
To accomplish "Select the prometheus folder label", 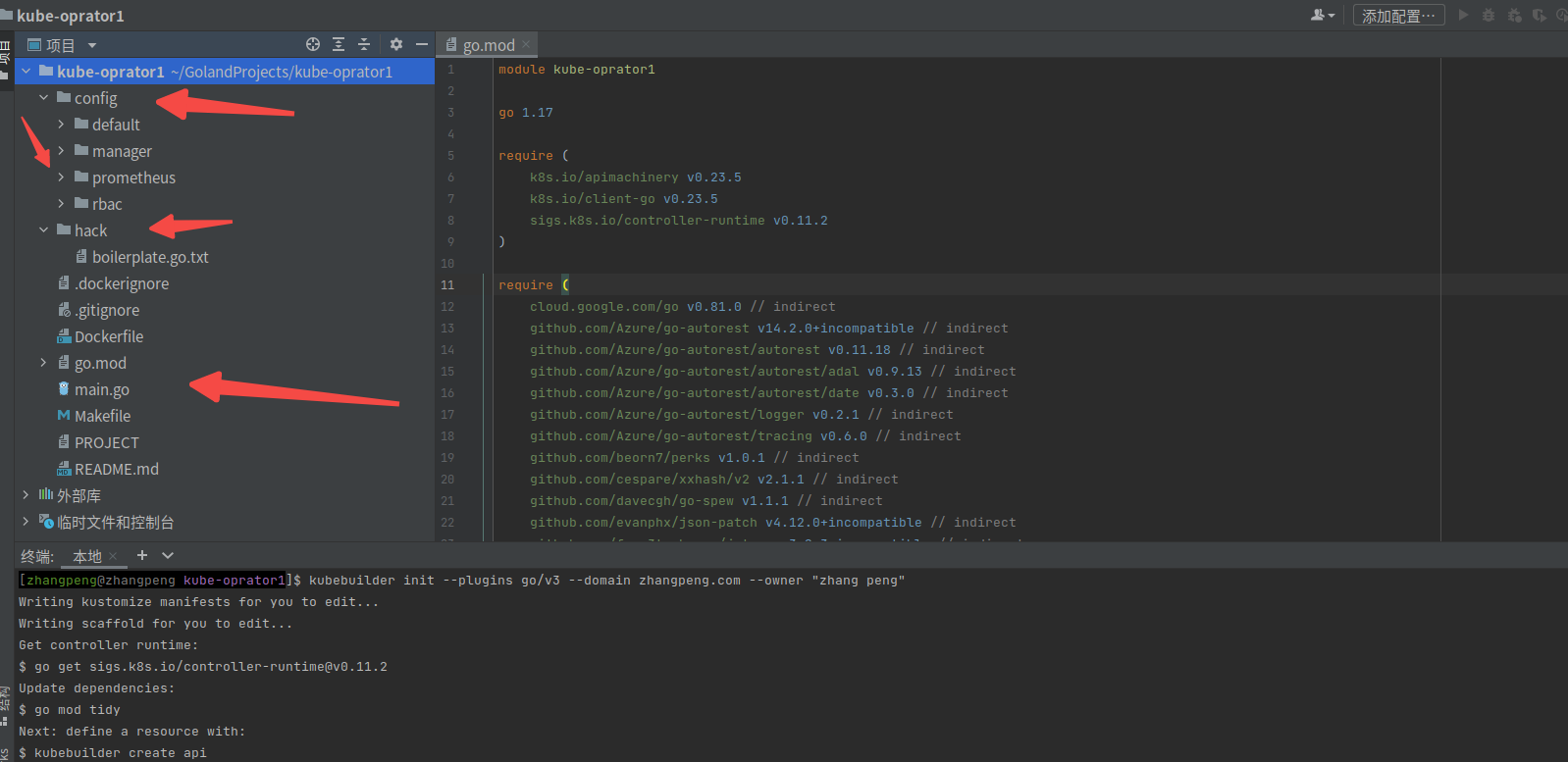I will 133,178.
